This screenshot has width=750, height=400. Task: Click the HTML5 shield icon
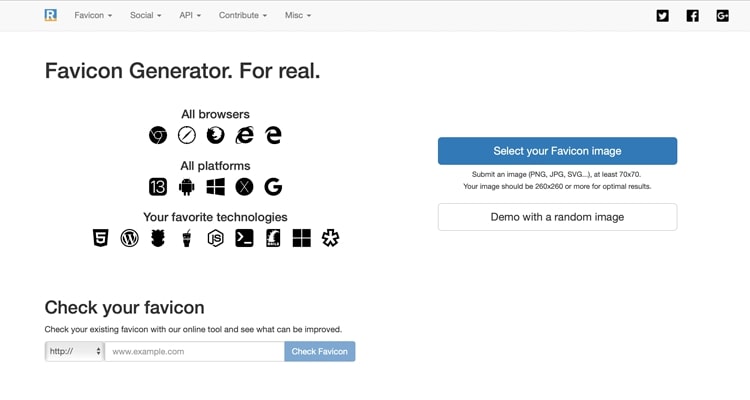pyautogui.click(x=100, y=238)
